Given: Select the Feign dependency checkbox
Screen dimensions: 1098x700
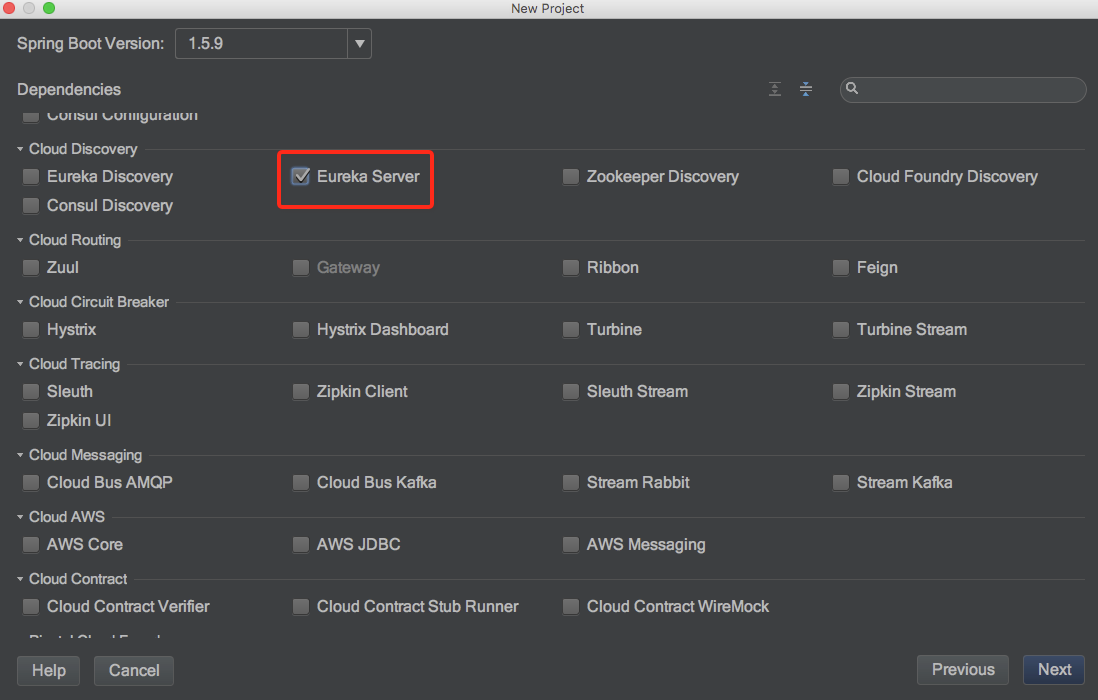Looking at the screenshot, I should 841,267.
